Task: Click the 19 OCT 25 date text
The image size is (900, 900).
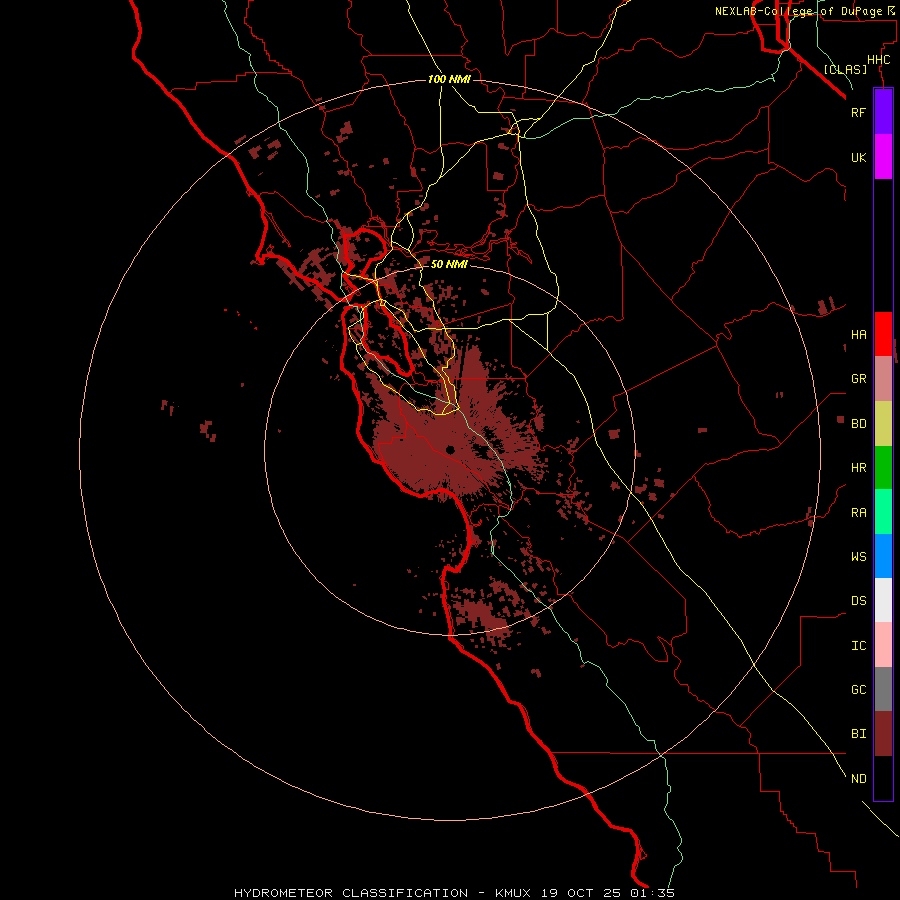Action: (x=581, y=893)
